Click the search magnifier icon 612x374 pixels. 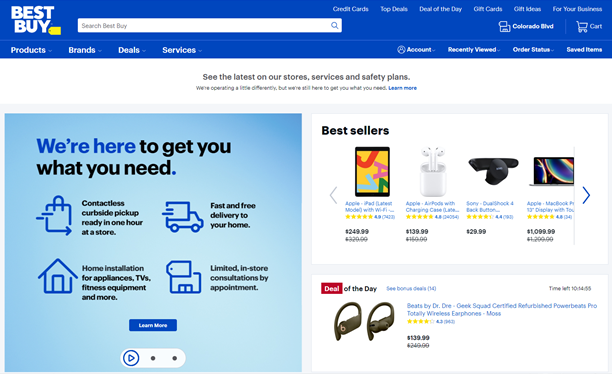click(334, 25)
